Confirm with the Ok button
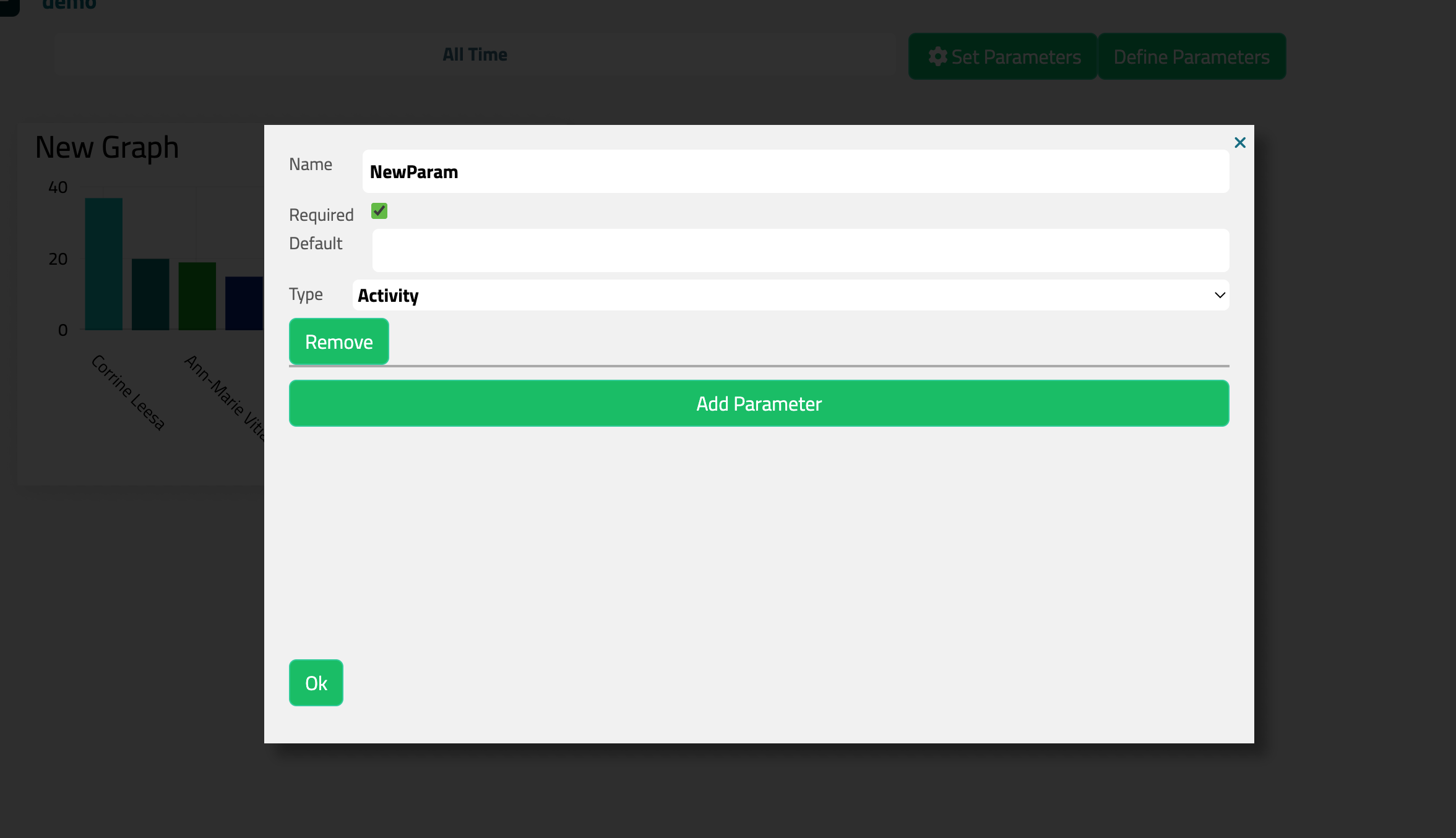 click(x=316, y=683)
